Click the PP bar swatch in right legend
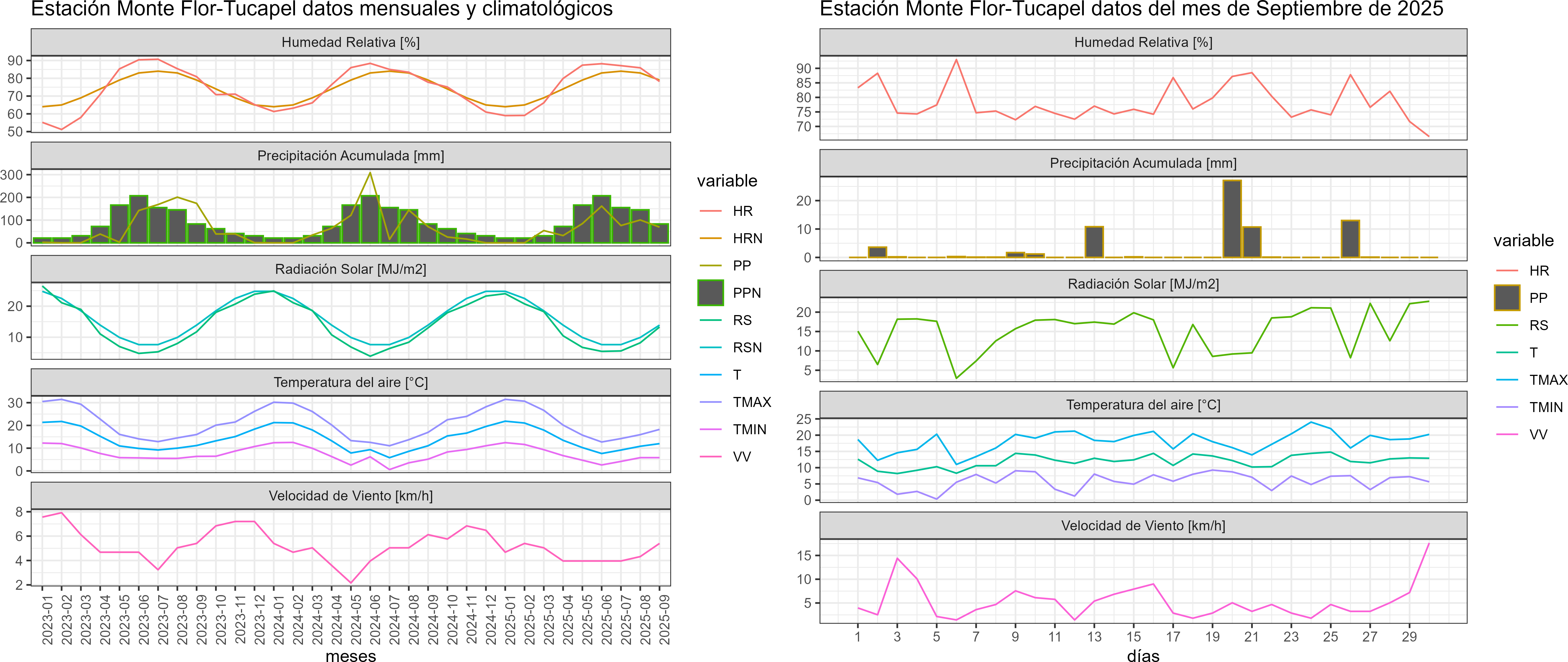 pos(1507,298)
